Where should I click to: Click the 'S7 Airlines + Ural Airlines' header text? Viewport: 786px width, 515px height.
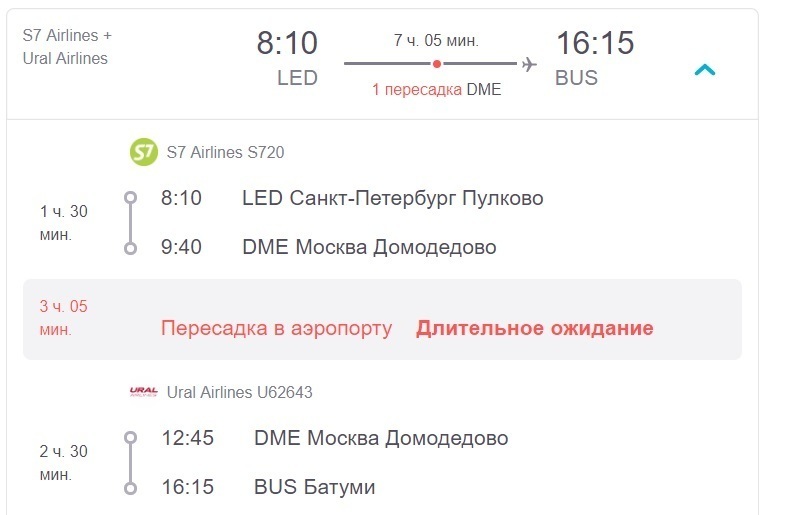coord(67,47)
